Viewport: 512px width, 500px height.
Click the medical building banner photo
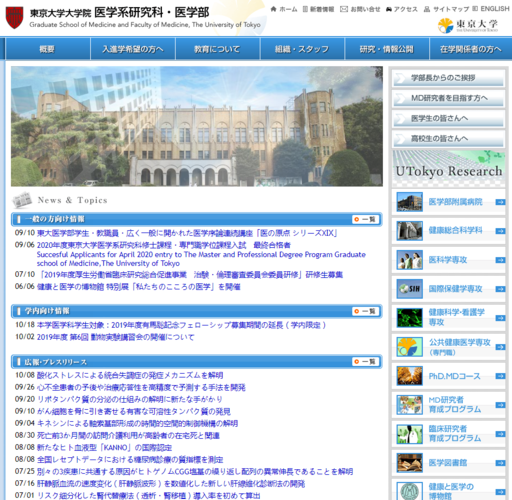click(x=197, y=126)
